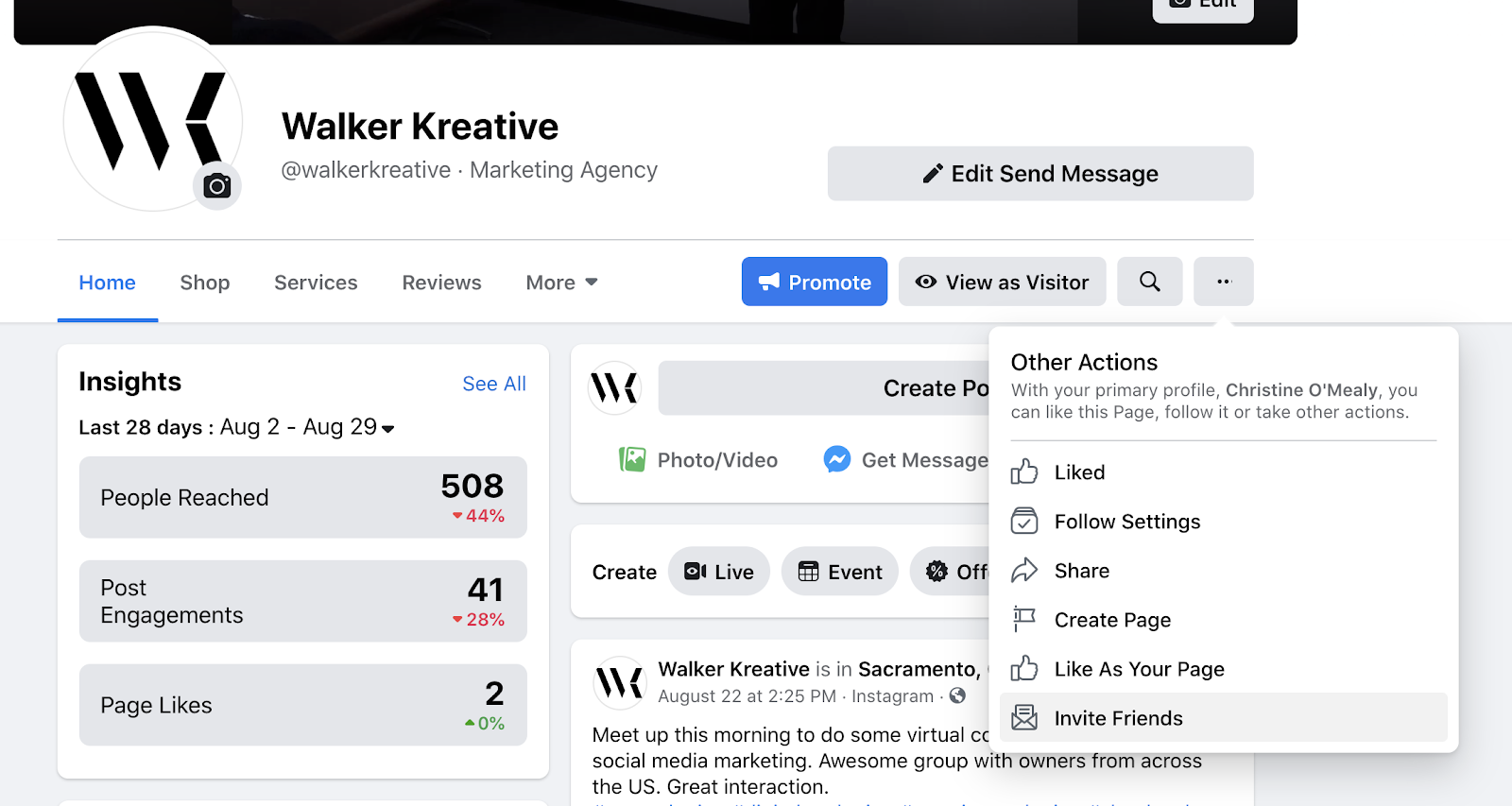This screenshot has width=1512, height=806.
Task: Click the Follow Settings checkmark icon
Action: 1024,522
